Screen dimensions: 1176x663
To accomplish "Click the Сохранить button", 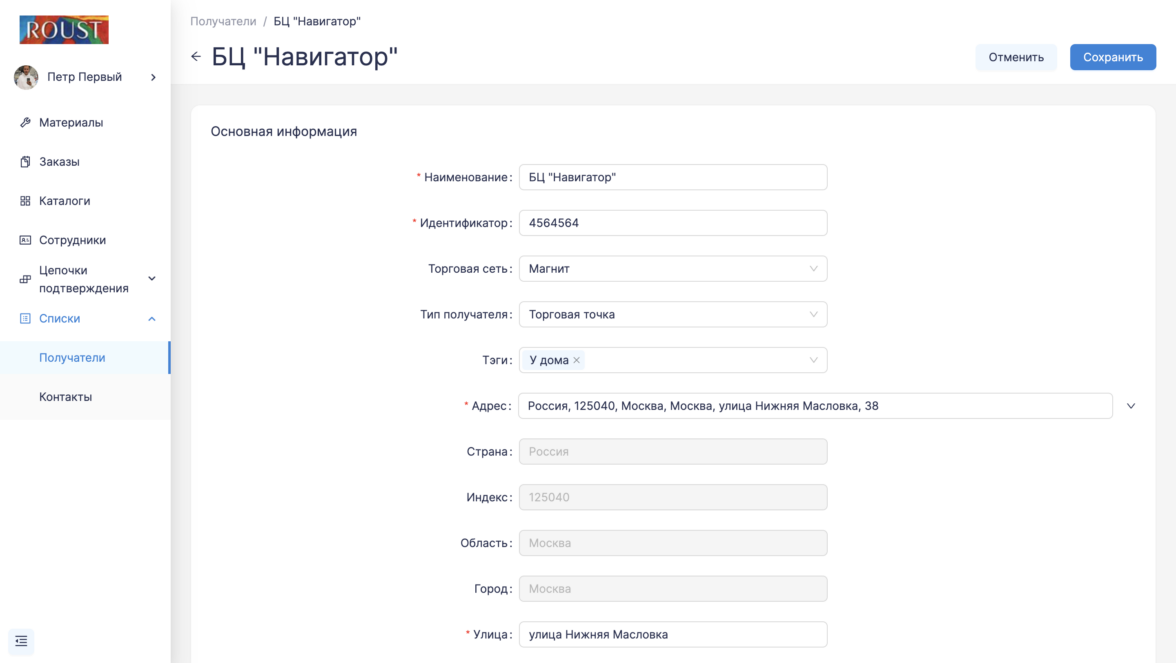I will pyautogui.click(x=1112, y=57).
